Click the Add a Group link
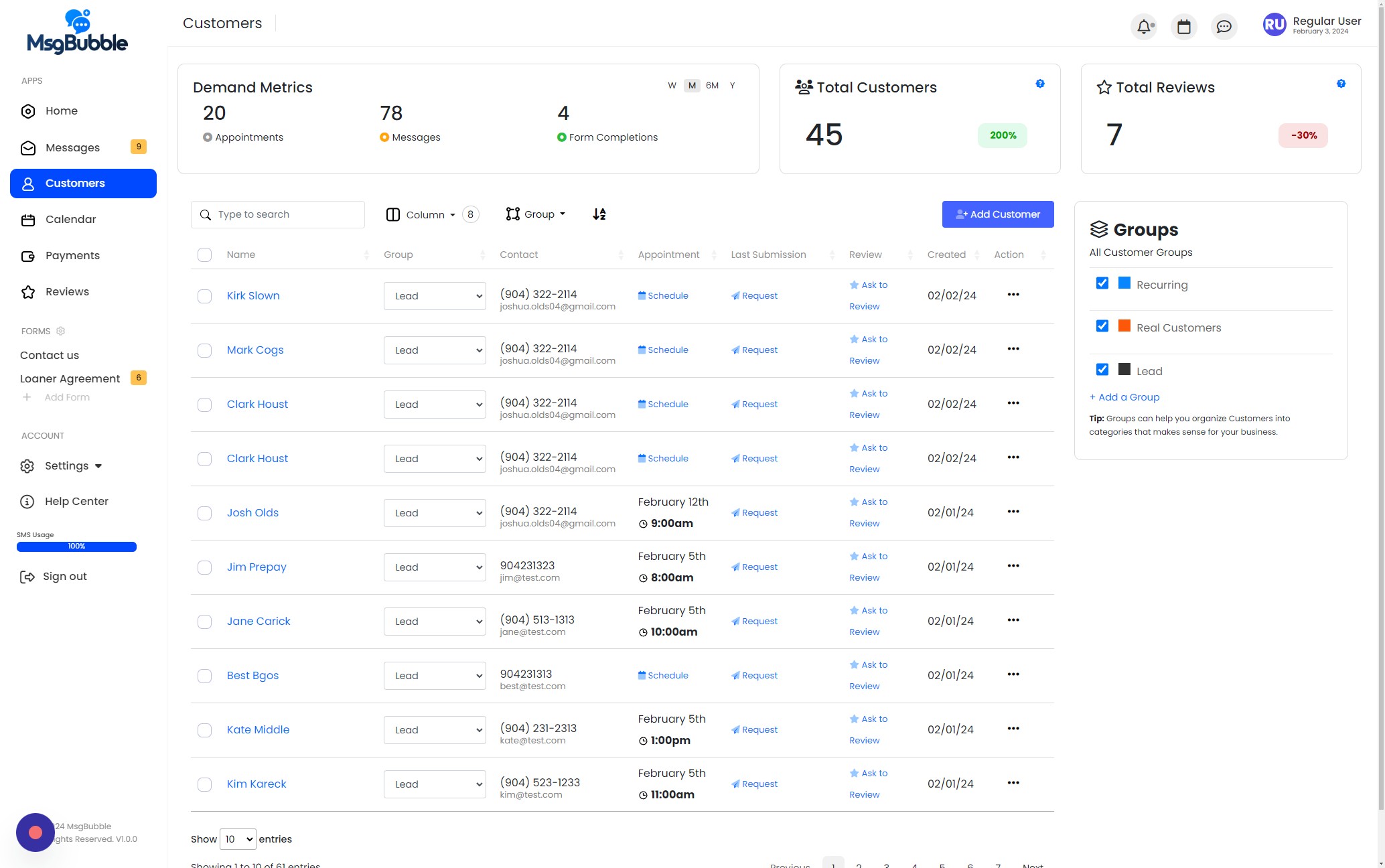 click(x=1124, y=397)
